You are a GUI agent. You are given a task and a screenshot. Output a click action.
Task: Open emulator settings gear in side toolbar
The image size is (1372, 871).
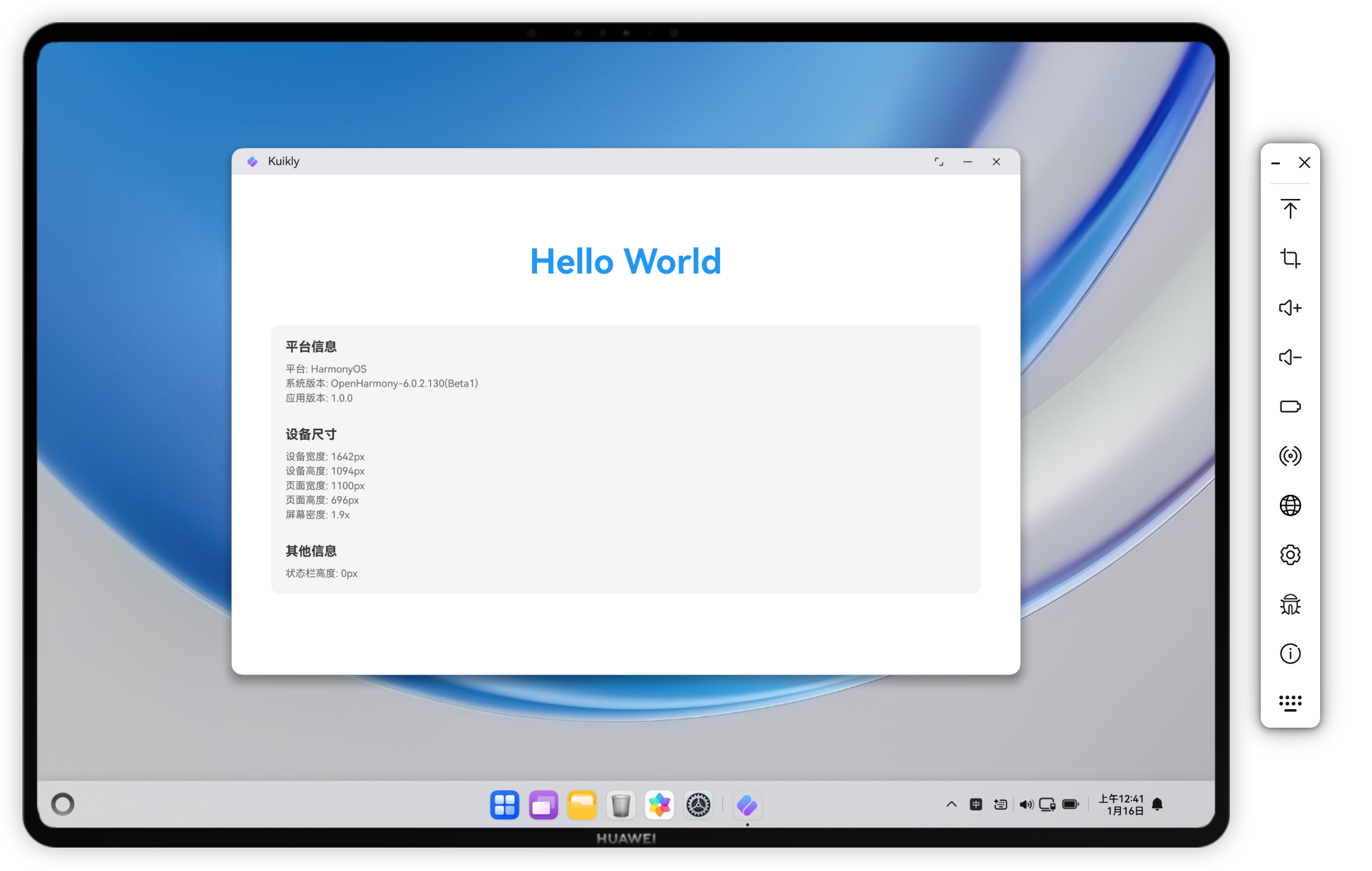[1290, 555]
